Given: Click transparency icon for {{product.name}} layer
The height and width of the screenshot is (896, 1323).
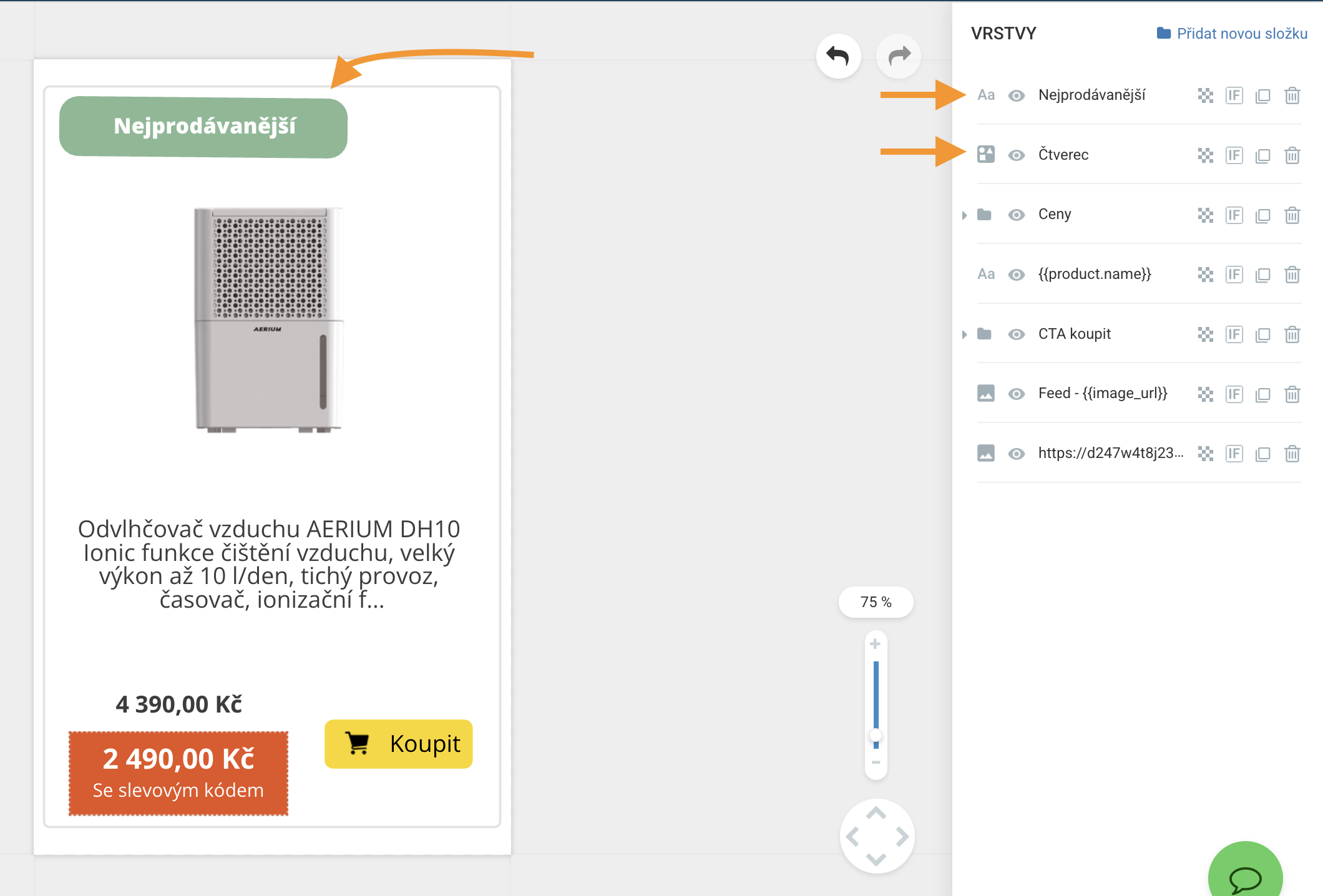Looking at the screenshot, I should pos(1205,275).
